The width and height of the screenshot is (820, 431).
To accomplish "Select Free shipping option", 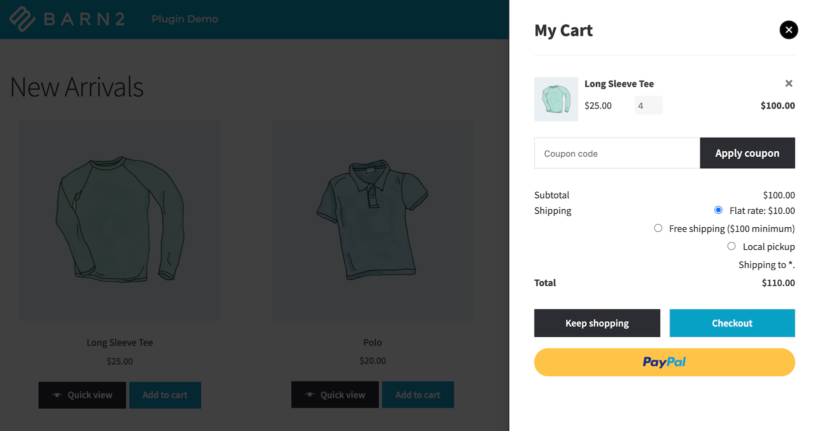I will click(658, 228).
